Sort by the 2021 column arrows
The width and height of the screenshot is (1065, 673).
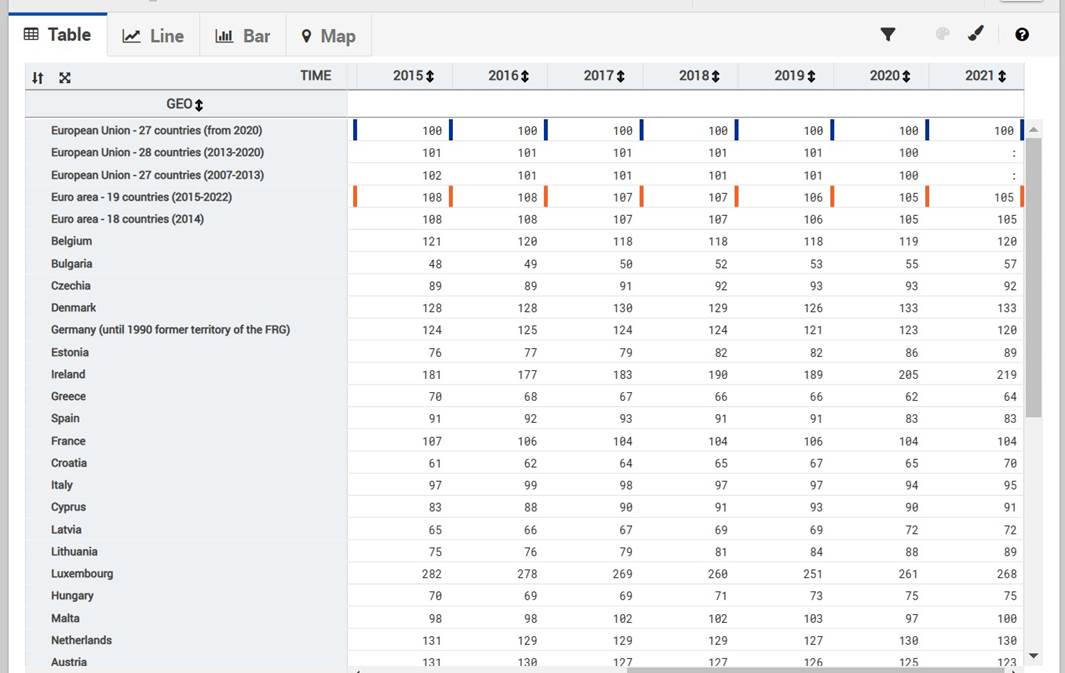point(1002,76)
